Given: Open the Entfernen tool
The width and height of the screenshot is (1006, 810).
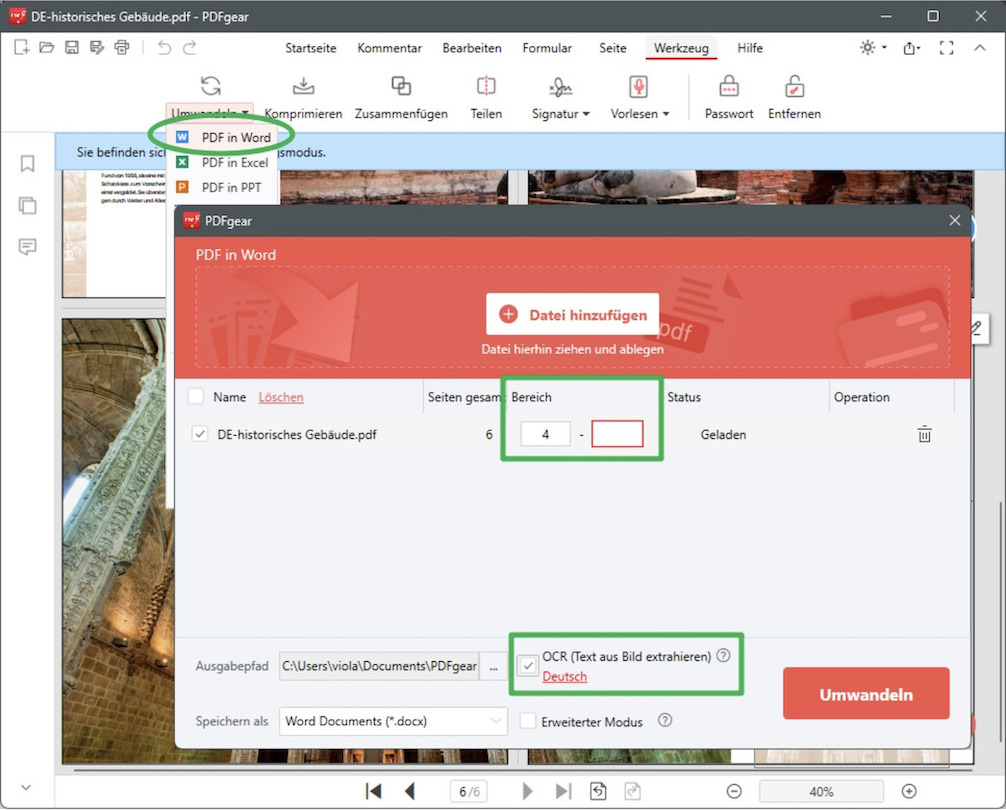Looking at the screenshot, I should coord(793,97).
